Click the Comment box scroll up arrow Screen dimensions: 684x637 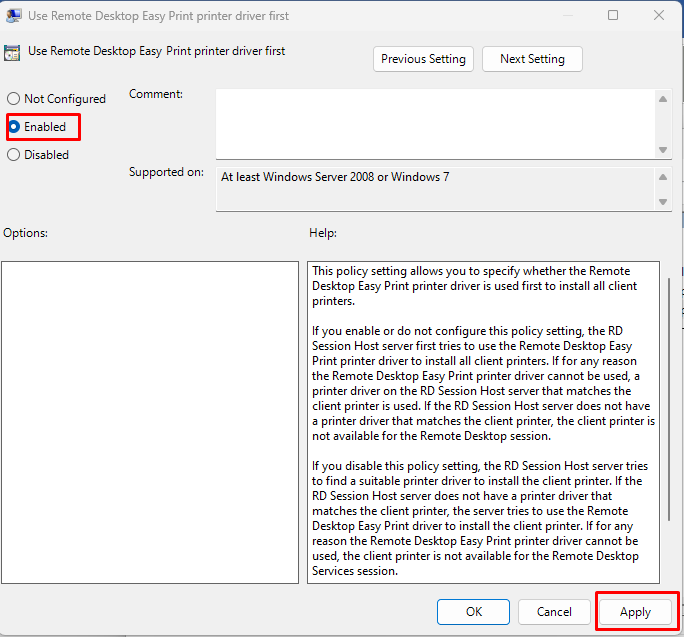tap(663, 99)
